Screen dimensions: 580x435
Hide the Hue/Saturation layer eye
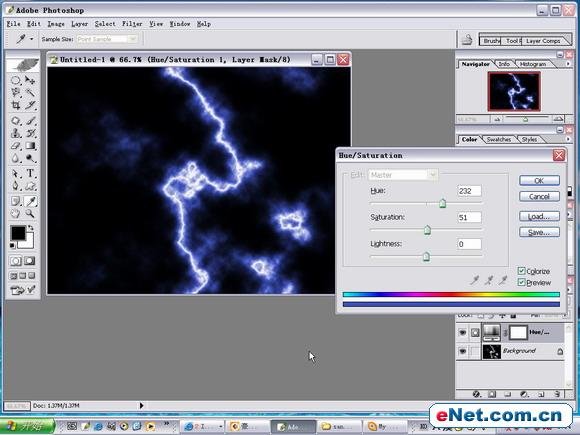click(462, 333)
